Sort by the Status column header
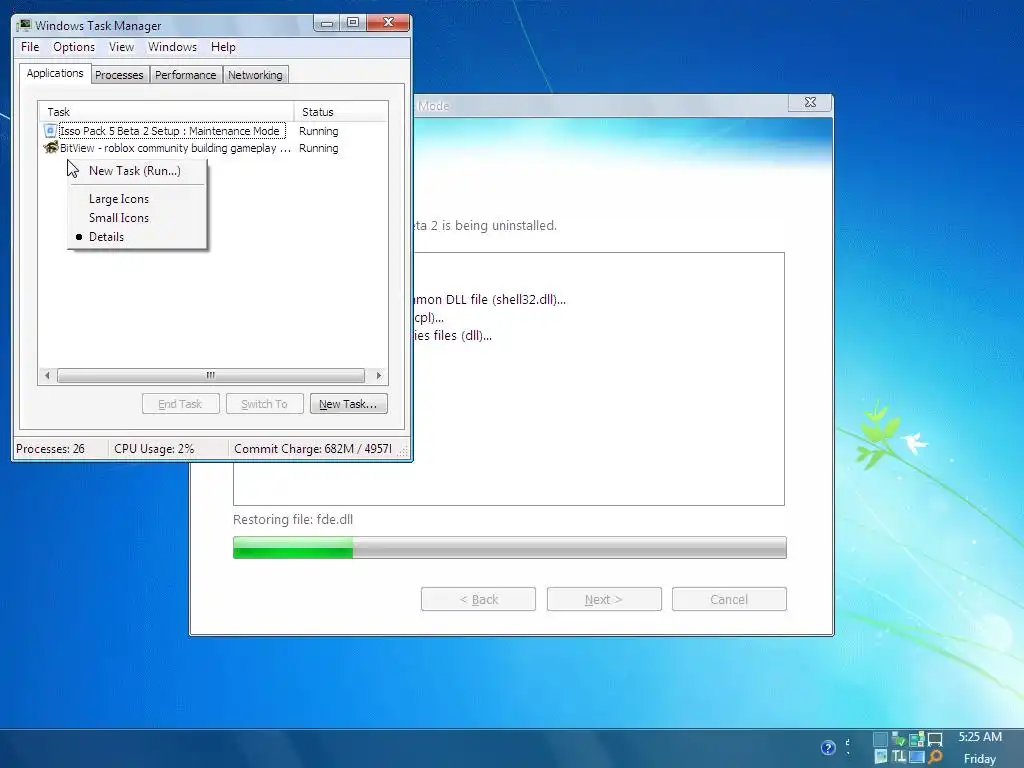 tap(341, 112)
